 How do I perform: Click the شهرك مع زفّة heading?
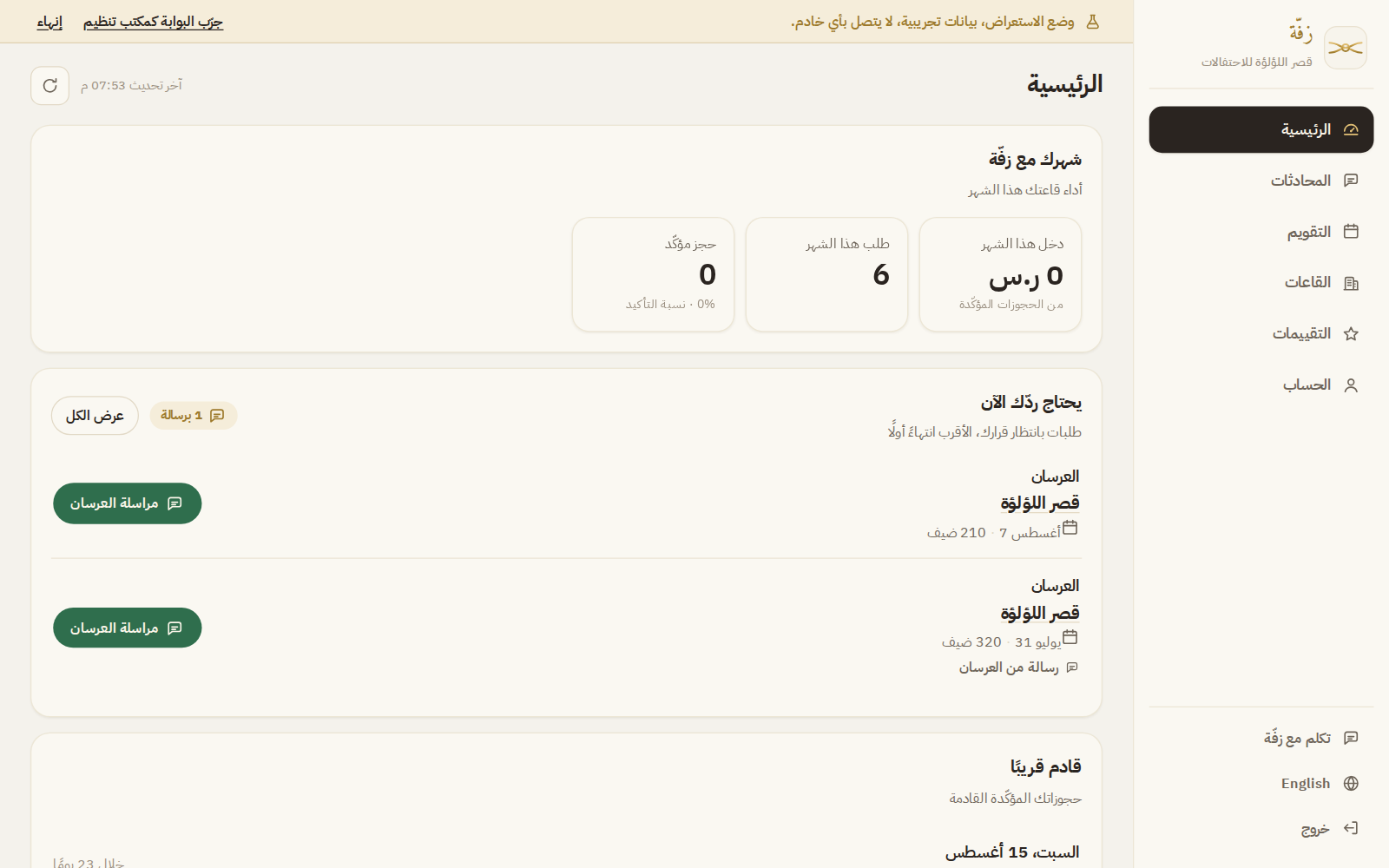point(1035,160)
